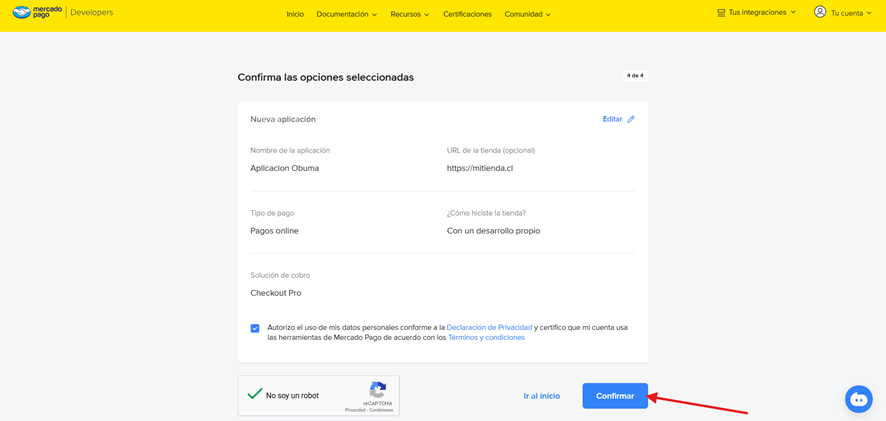Click the Tus integraciones store icon
Image resolution: width=886 pixels, height=421 pixels.
pyautogui.click(x=721, y=13)
